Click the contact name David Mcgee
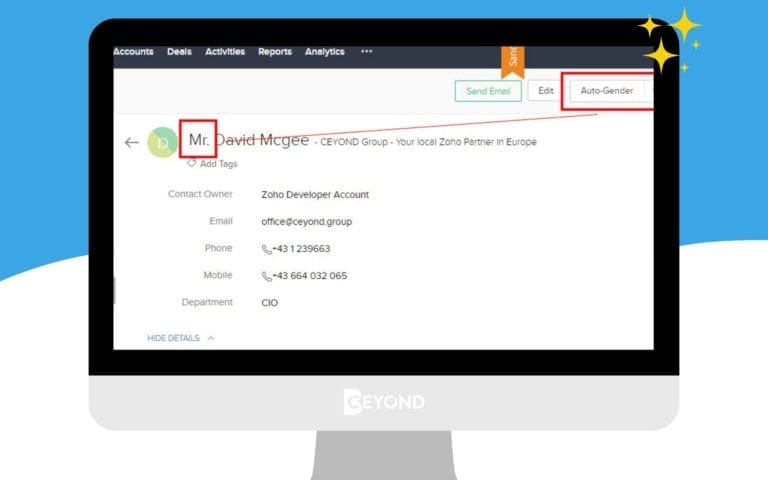768x480 pixels. click(x=263, y=140)
